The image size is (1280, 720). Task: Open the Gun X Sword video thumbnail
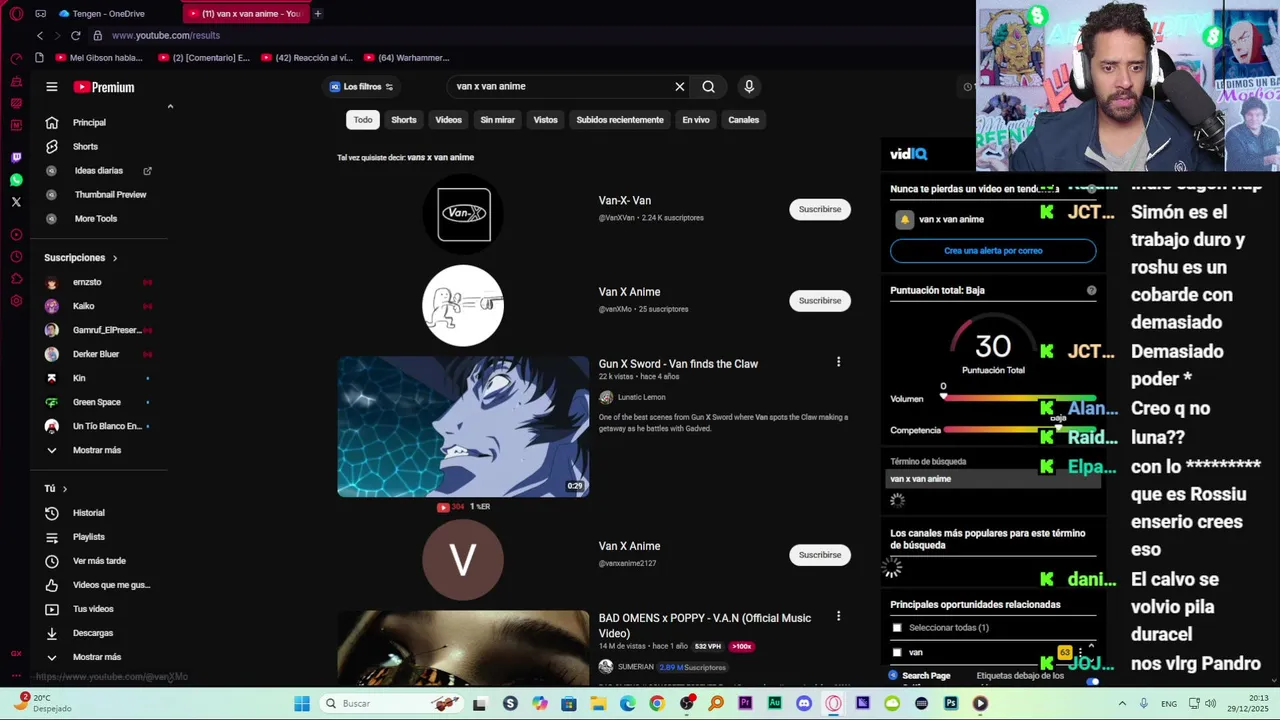tap(463, 427)
